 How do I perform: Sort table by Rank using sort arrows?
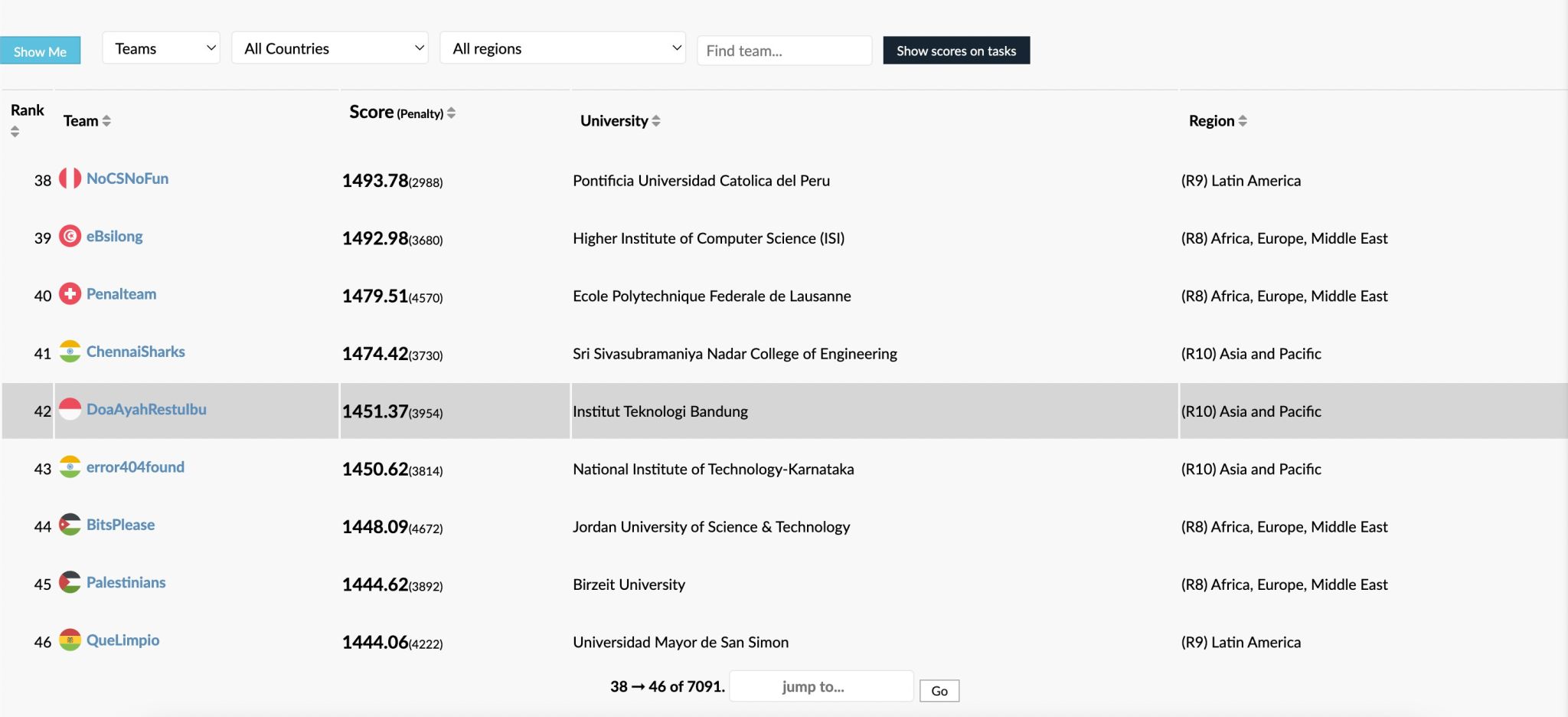15,132
